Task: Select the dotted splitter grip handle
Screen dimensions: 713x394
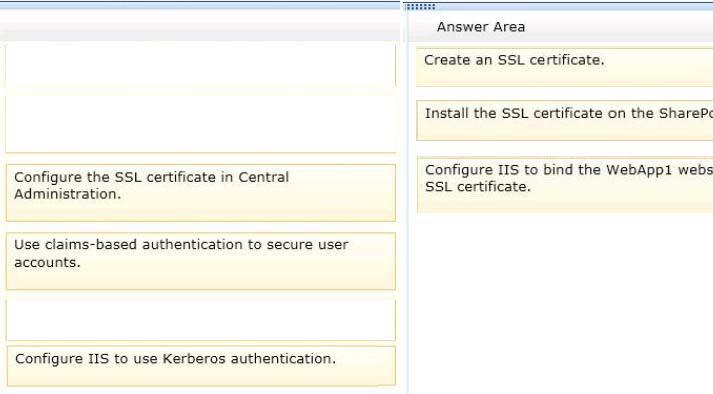Action: [x=421, y=6]
